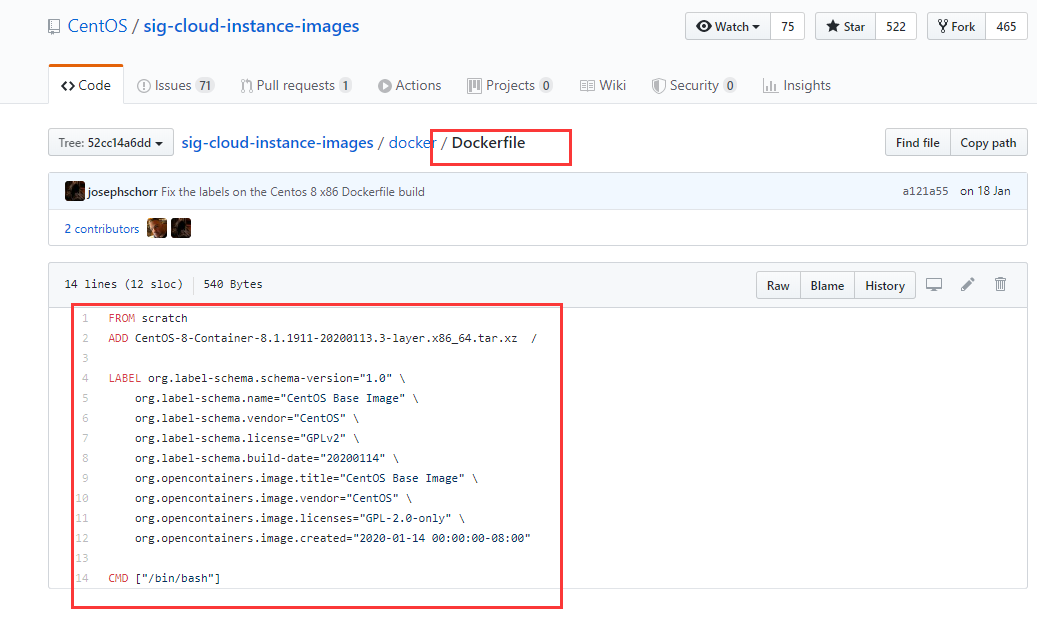Edit this file with the pencil icon
Image resolution: width=1037 pixels, height=622 pixels.
[968, 285]
